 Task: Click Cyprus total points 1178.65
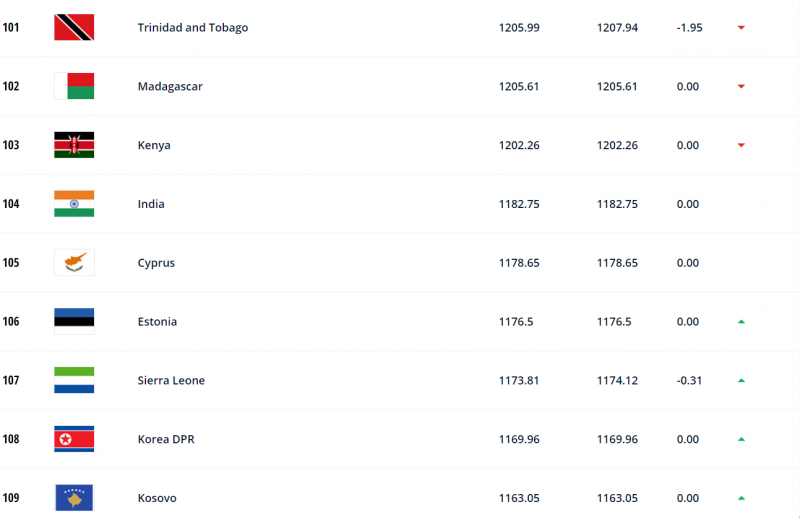(519, 262)
